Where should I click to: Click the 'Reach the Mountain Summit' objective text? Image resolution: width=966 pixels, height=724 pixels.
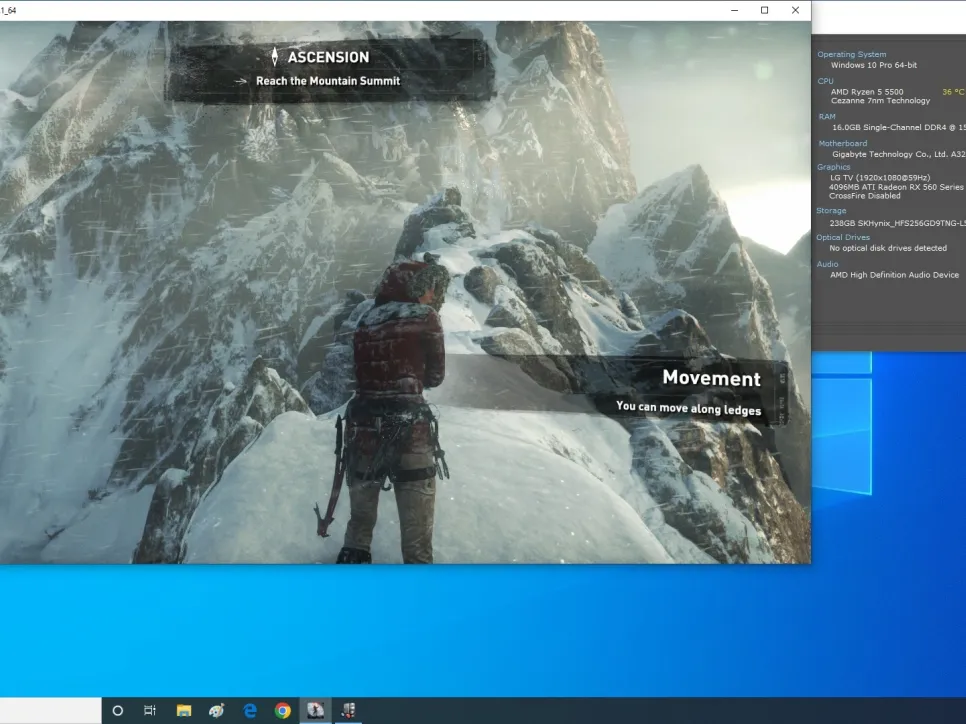point(328,81)
